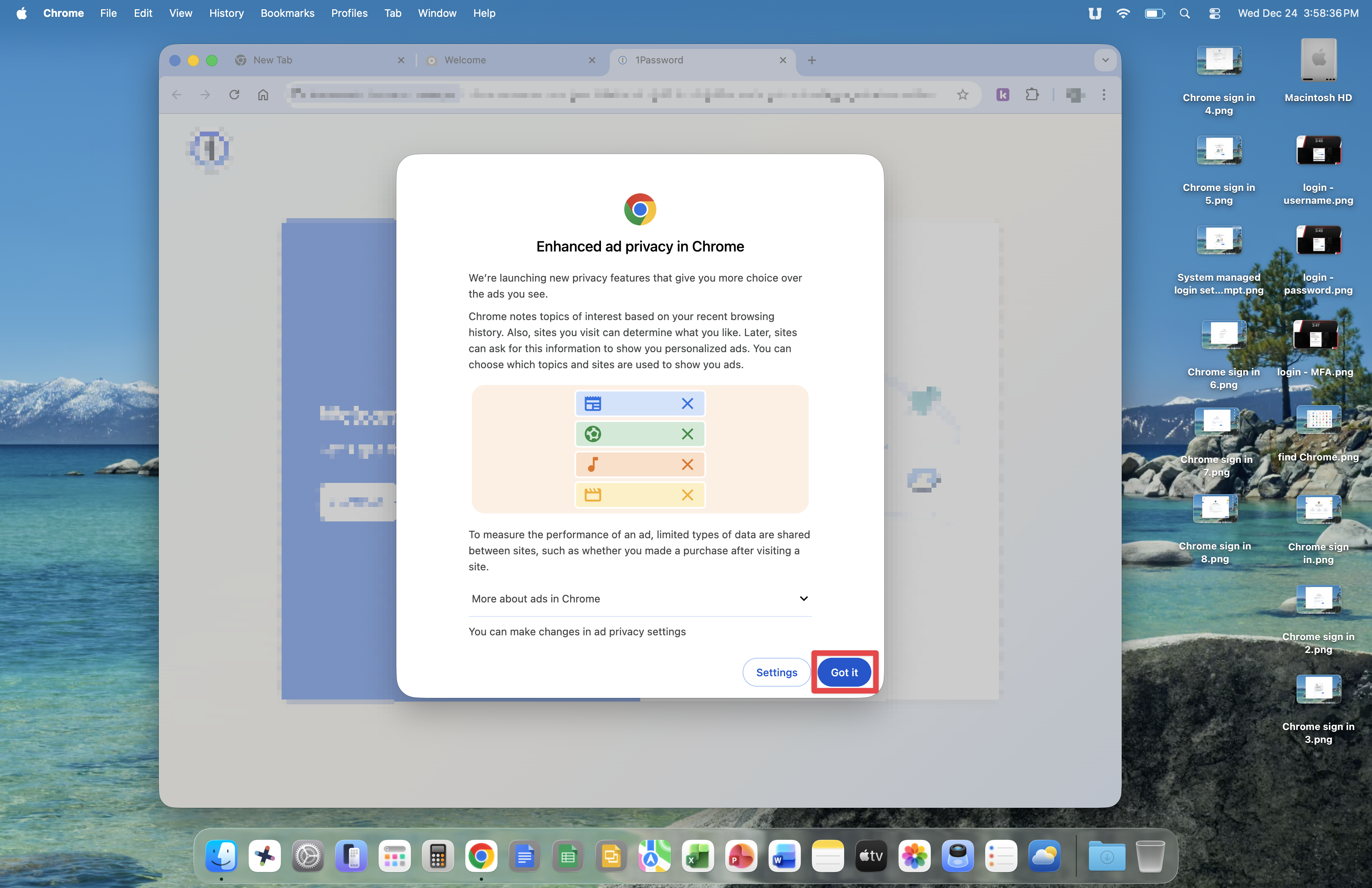The height and width of the screenshot is (888, 1372).
Task: Go to home page icon
Action: [x=263, y=95]
